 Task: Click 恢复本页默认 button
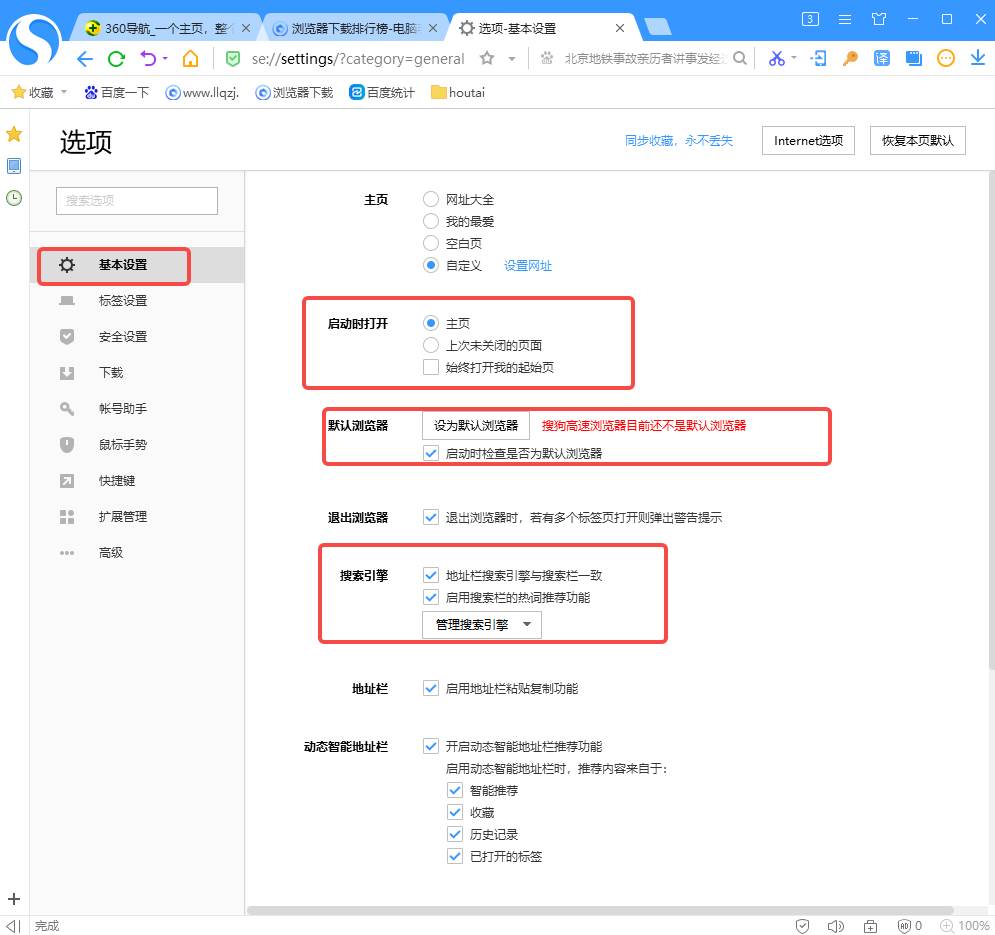[x=917, y=140]
